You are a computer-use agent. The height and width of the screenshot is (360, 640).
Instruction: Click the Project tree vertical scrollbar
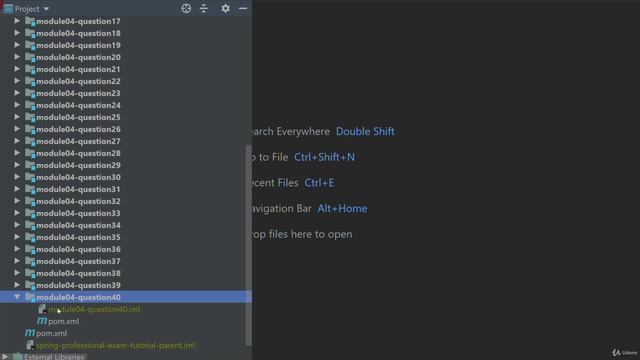click(249, 245)
